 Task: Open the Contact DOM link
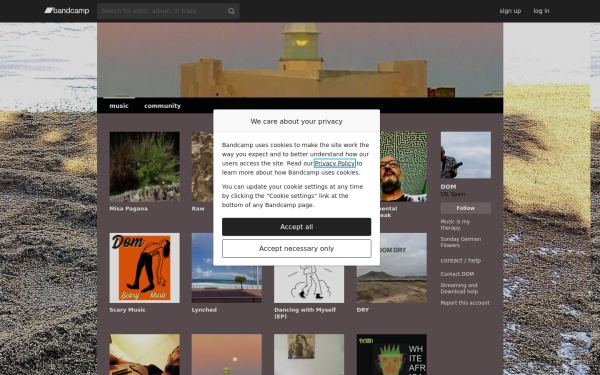pos(457,274)
